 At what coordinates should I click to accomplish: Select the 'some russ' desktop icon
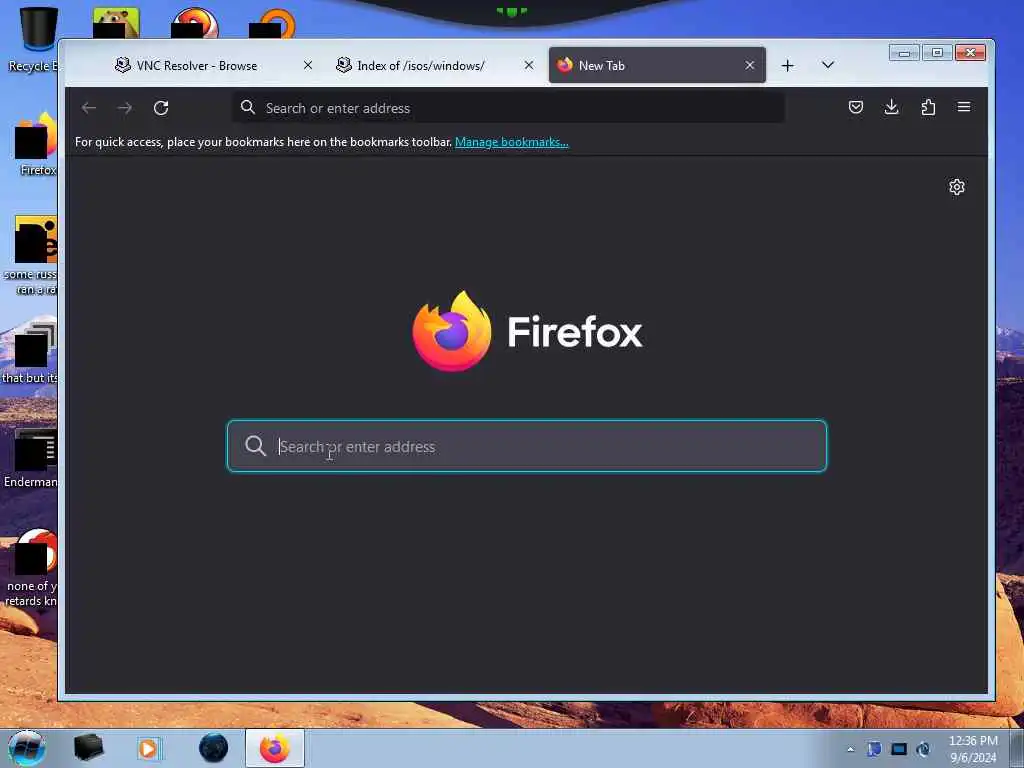coord(31,255)
